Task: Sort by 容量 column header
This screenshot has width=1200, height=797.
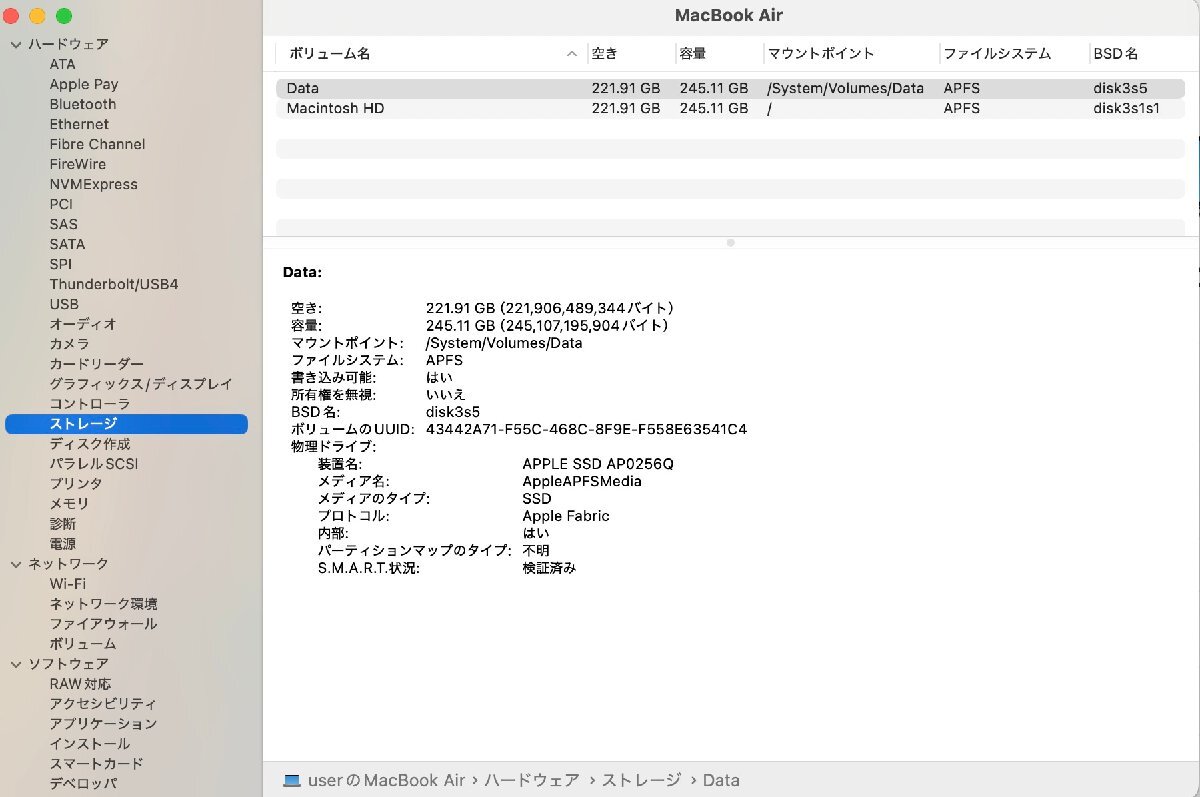Action: (x=693, y=54)
